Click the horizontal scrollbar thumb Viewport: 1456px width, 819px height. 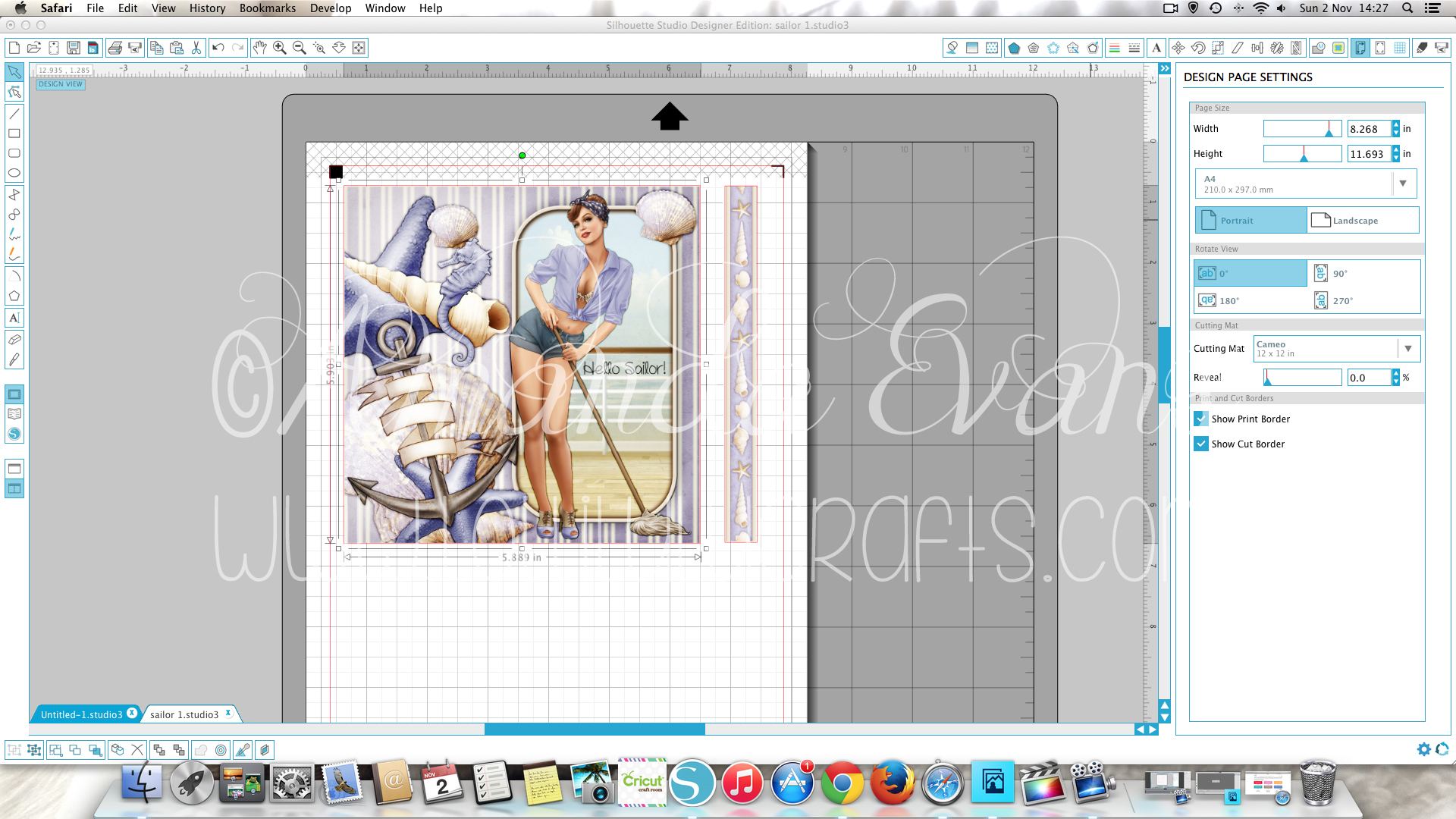595,729
